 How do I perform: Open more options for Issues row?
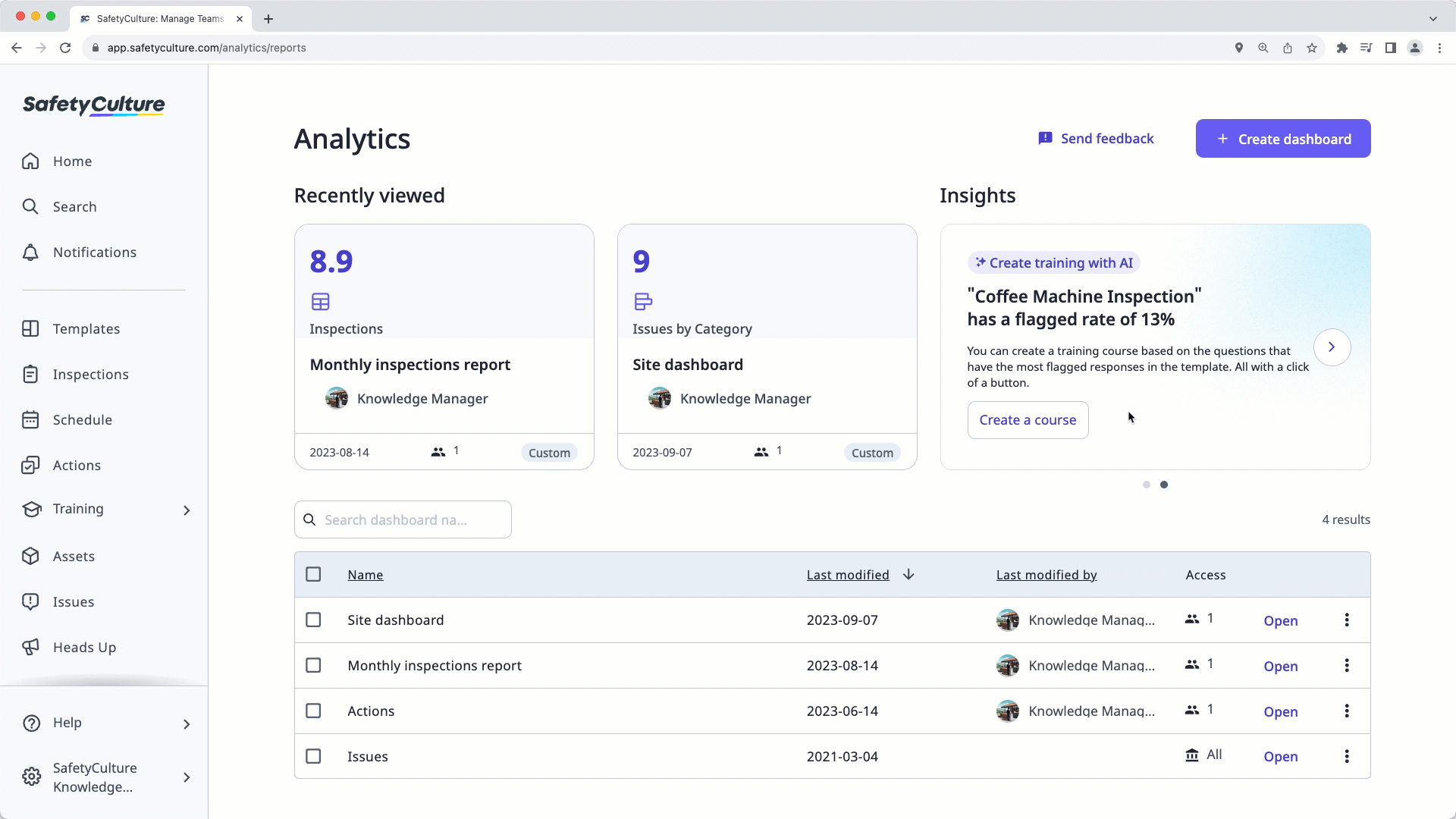click(1347, 757)
